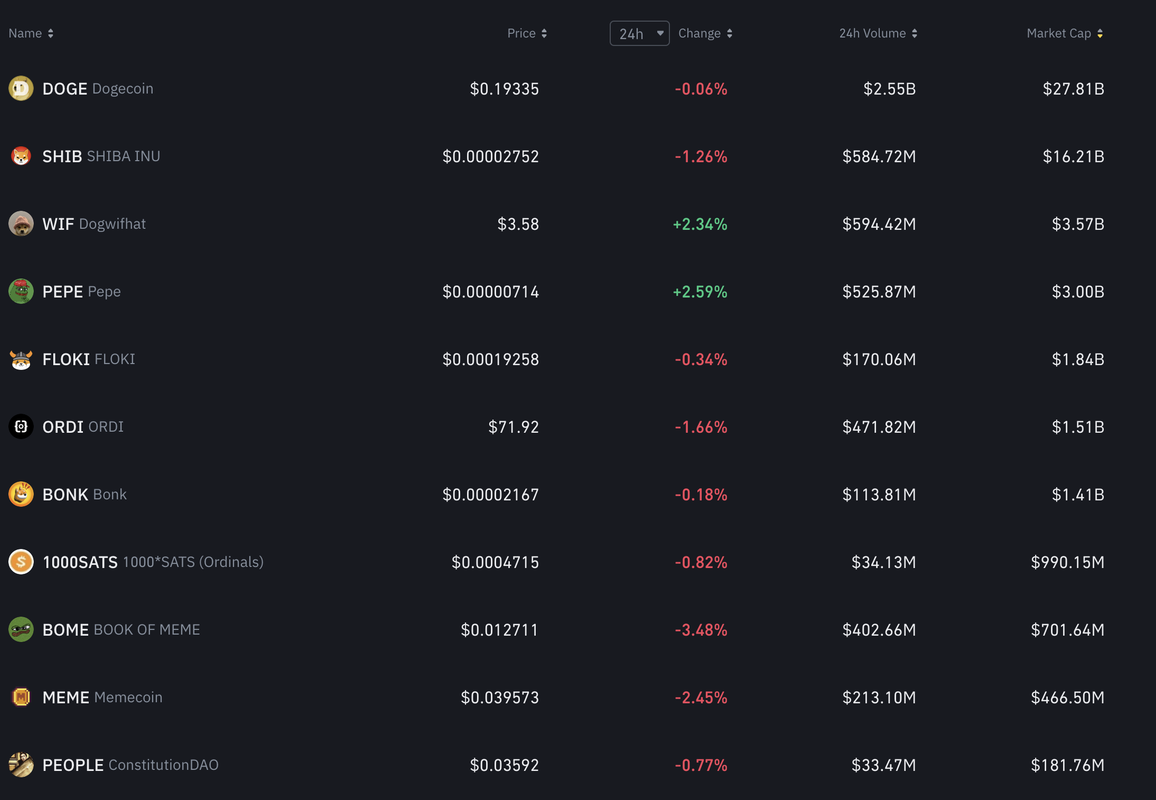Click MEME change -2.45%
Viewport: 1156px width, 800px height.
701,698
